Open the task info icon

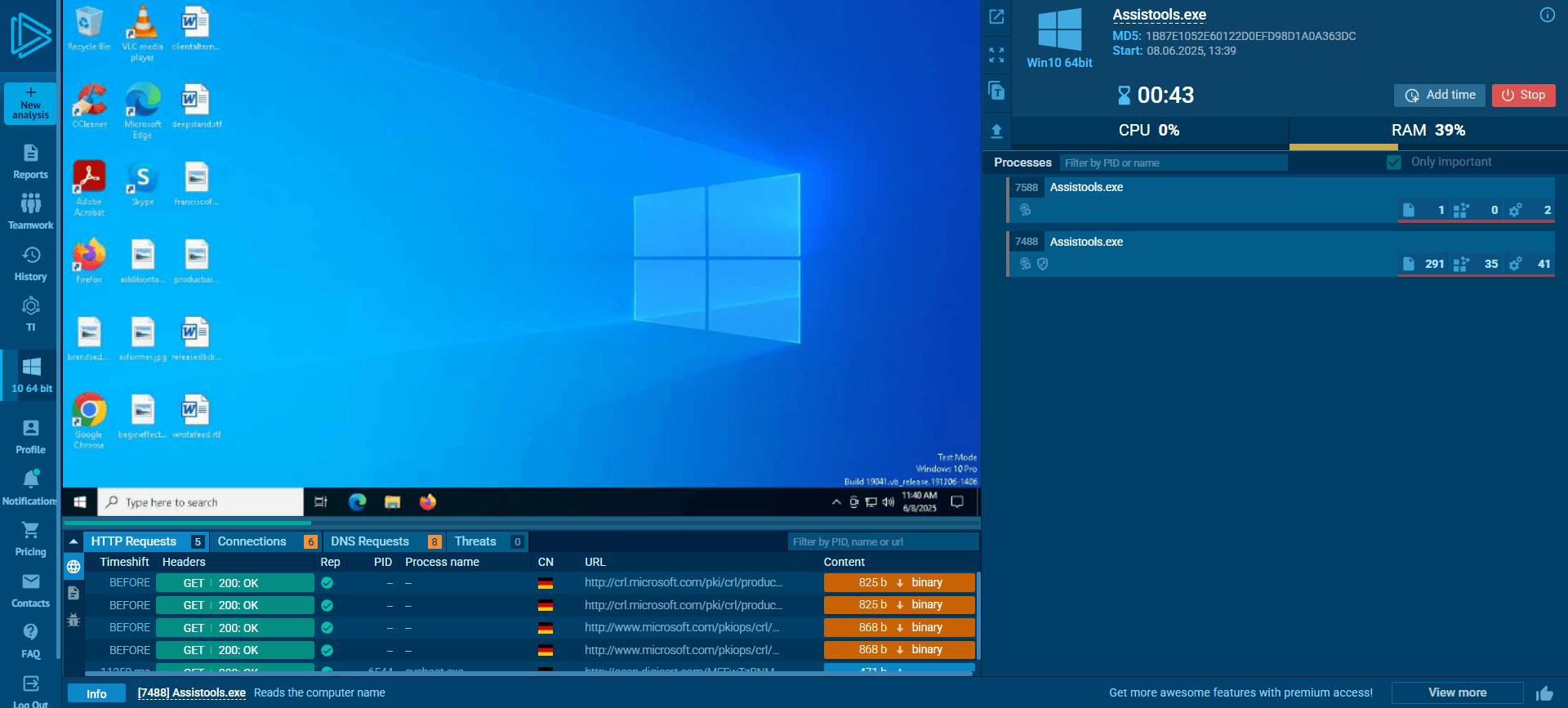click(1547, 15)
